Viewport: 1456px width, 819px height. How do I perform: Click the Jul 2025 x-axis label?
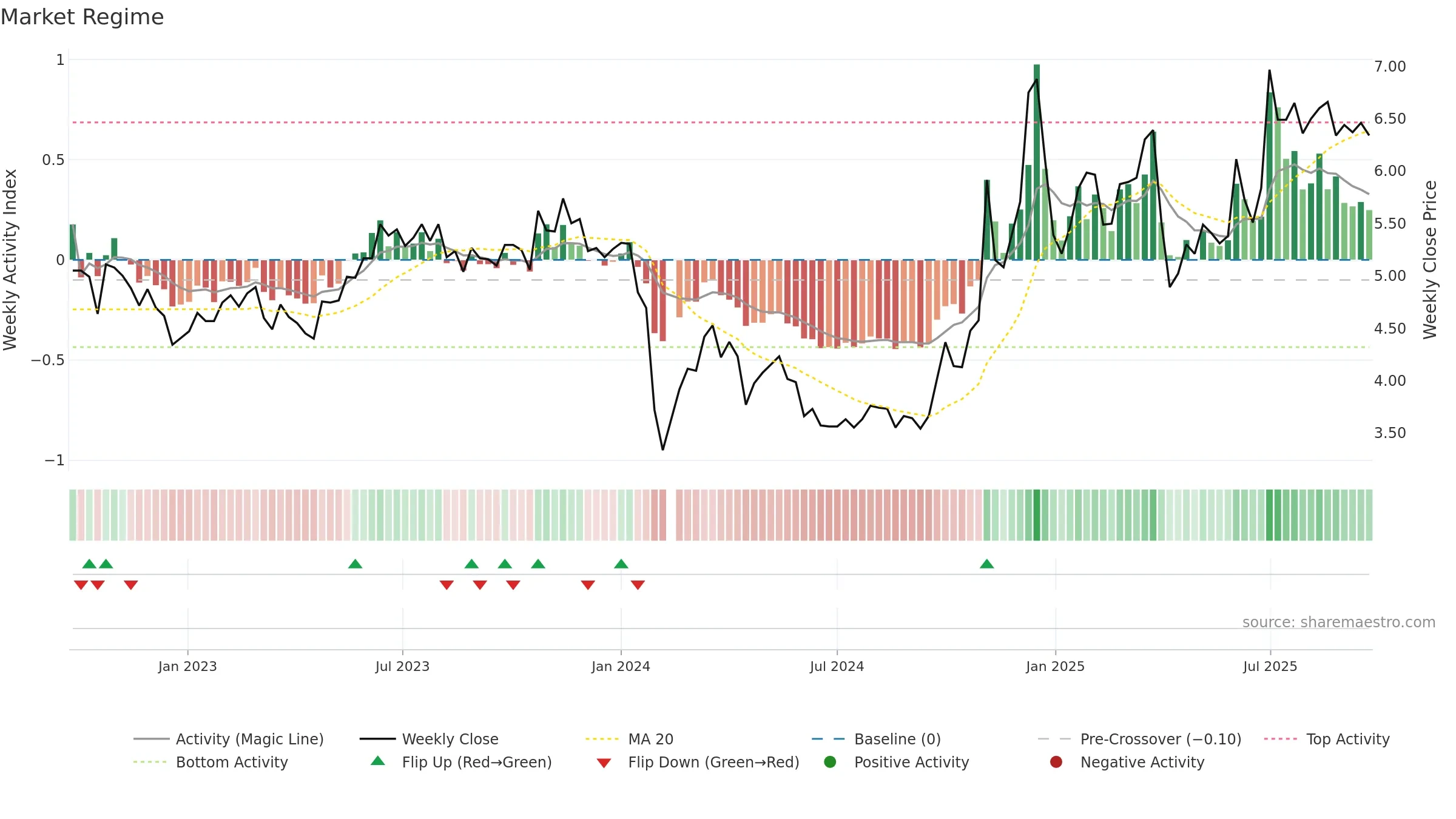tap(1270, 666)
